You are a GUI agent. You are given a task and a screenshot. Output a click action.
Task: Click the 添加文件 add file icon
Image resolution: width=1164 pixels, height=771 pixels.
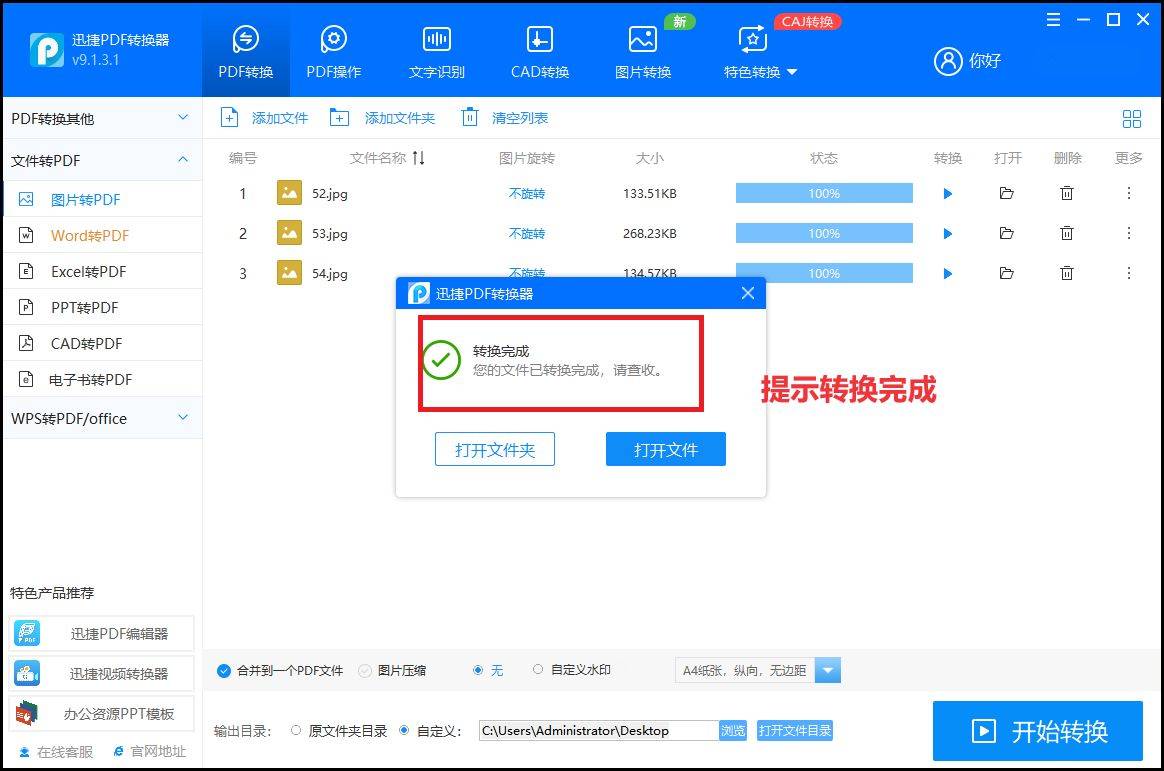(229, 117)
